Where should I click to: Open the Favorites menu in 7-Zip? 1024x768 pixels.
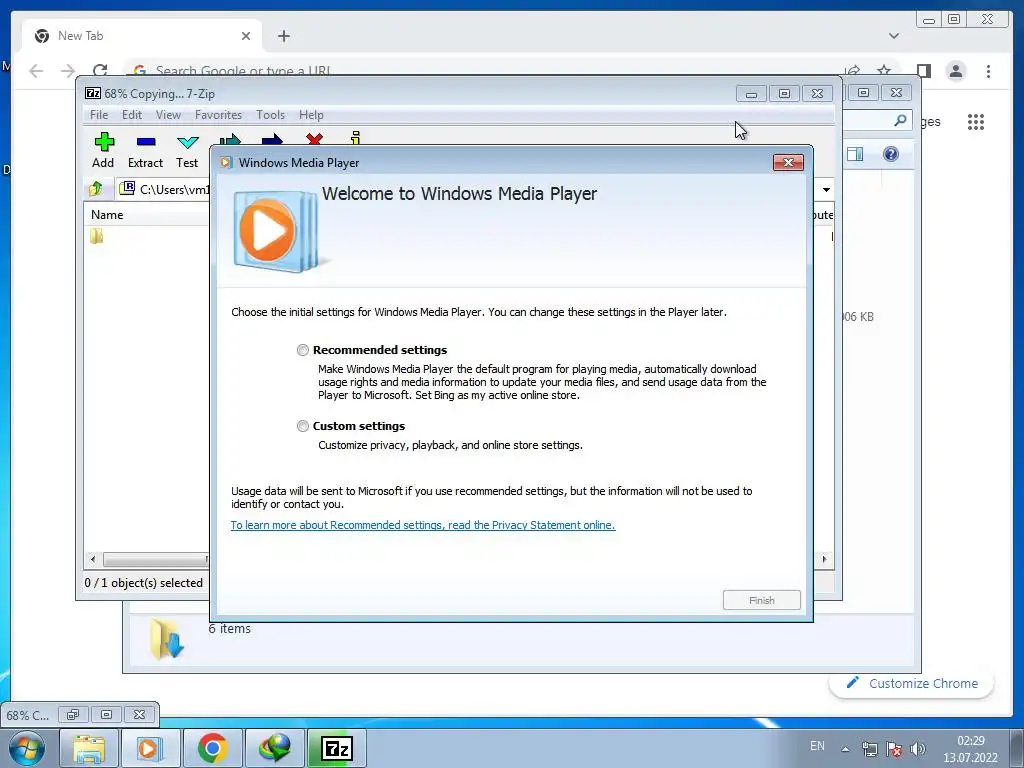click(218, 115)
